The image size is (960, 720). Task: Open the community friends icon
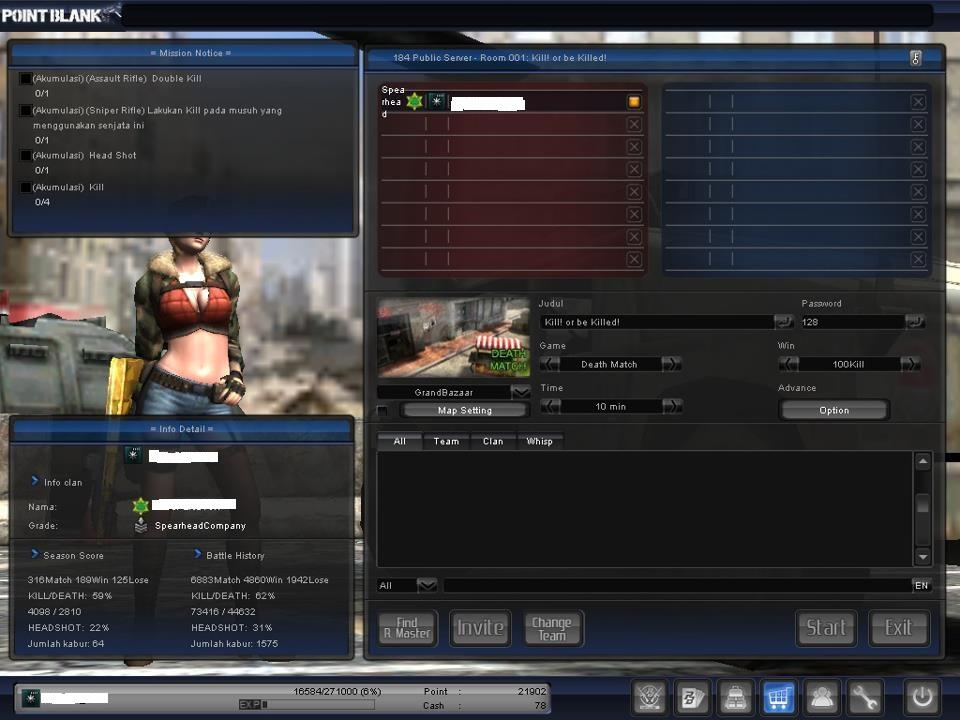point(822,697)
